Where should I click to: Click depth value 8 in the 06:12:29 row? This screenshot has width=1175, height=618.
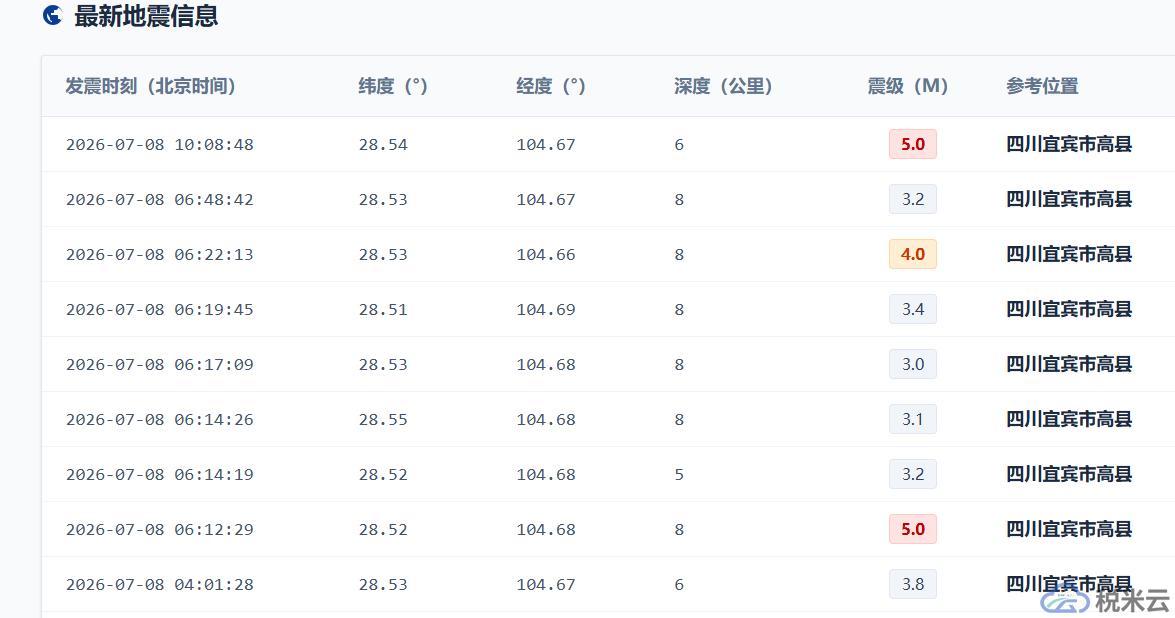tap(679, 530)
